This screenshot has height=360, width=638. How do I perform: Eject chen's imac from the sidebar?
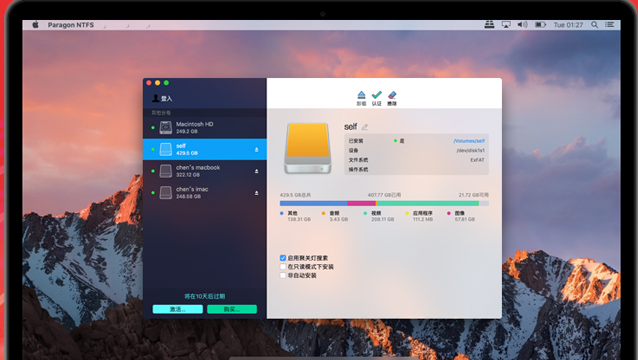click(256, 193)
